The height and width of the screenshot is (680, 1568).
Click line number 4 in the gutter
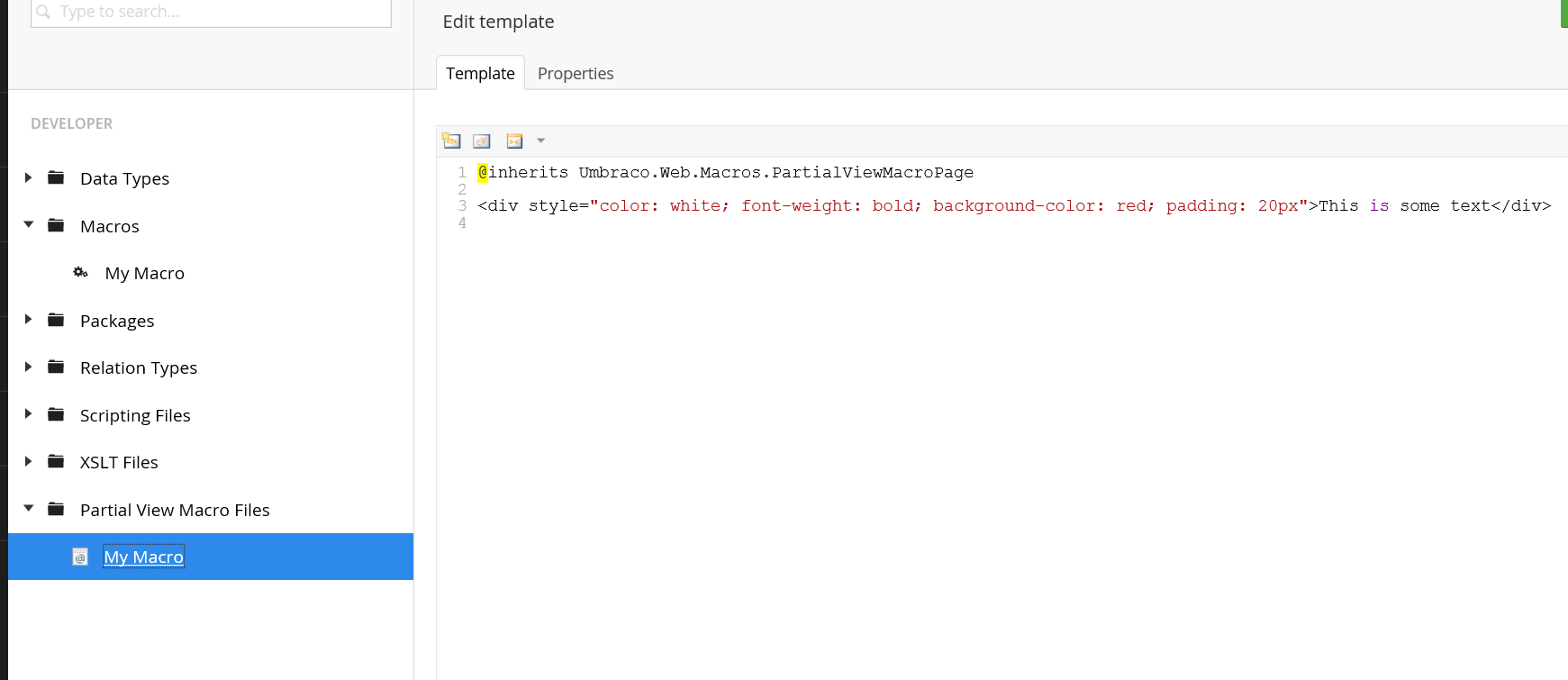point(462,222)
